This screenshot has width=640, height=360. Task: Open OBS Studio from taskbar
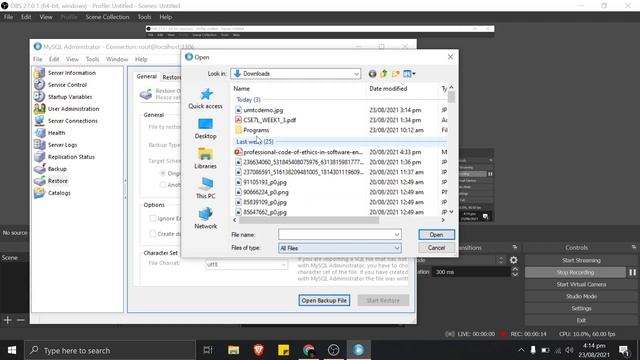(x=333, y=350)
